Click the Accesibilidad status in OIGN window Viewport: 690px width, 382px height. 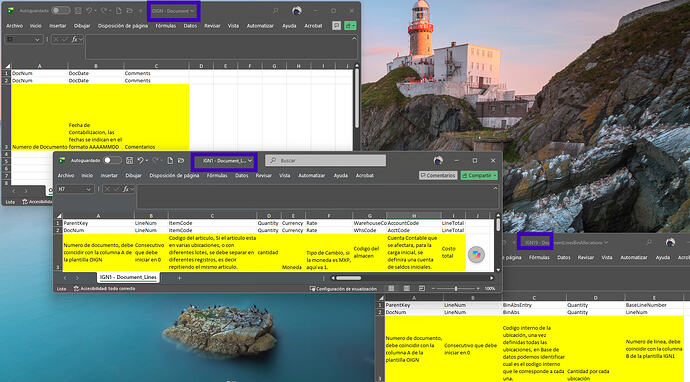(x=38, y=202)
